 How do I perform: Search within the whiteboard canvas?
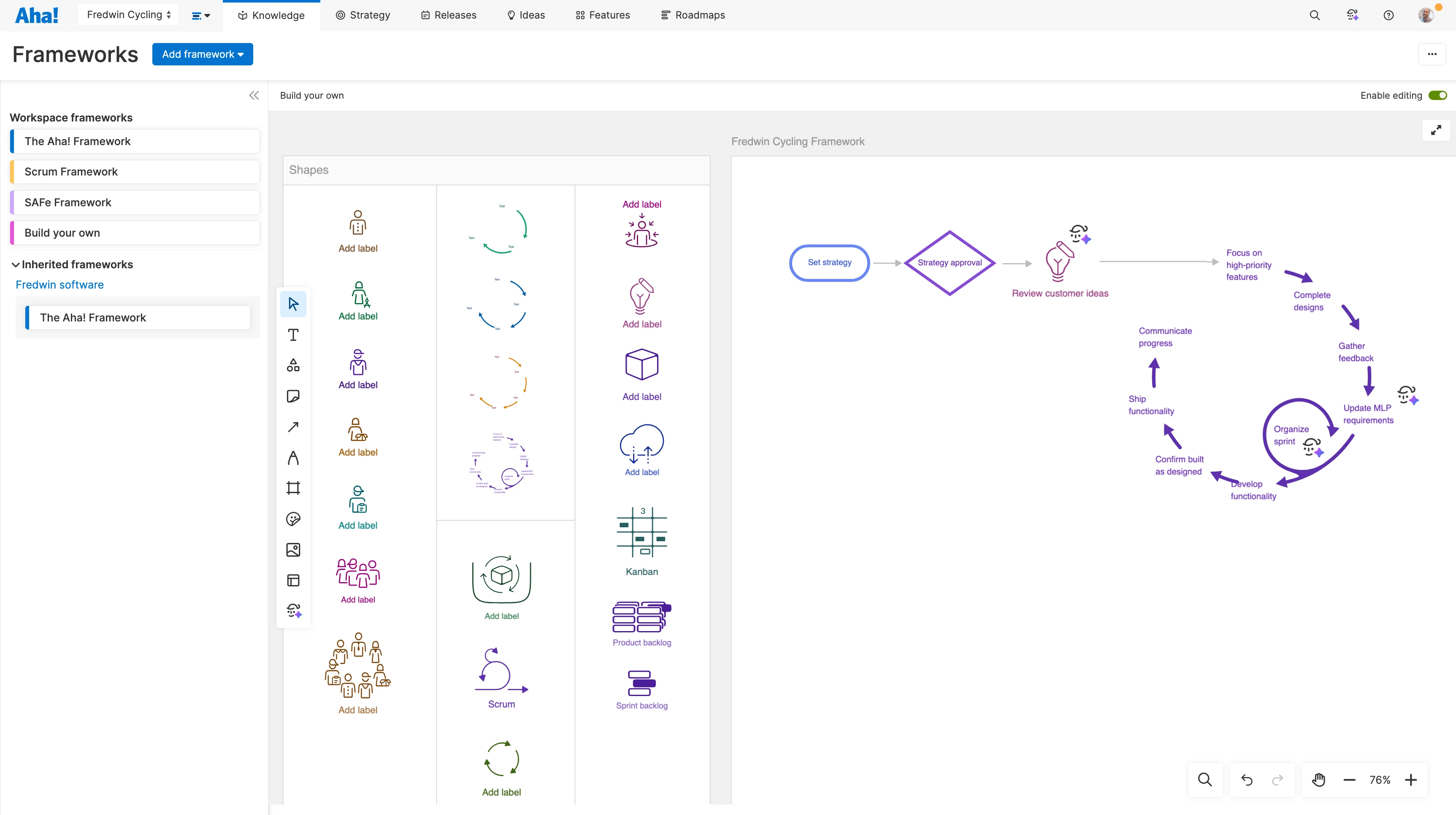1204,780
